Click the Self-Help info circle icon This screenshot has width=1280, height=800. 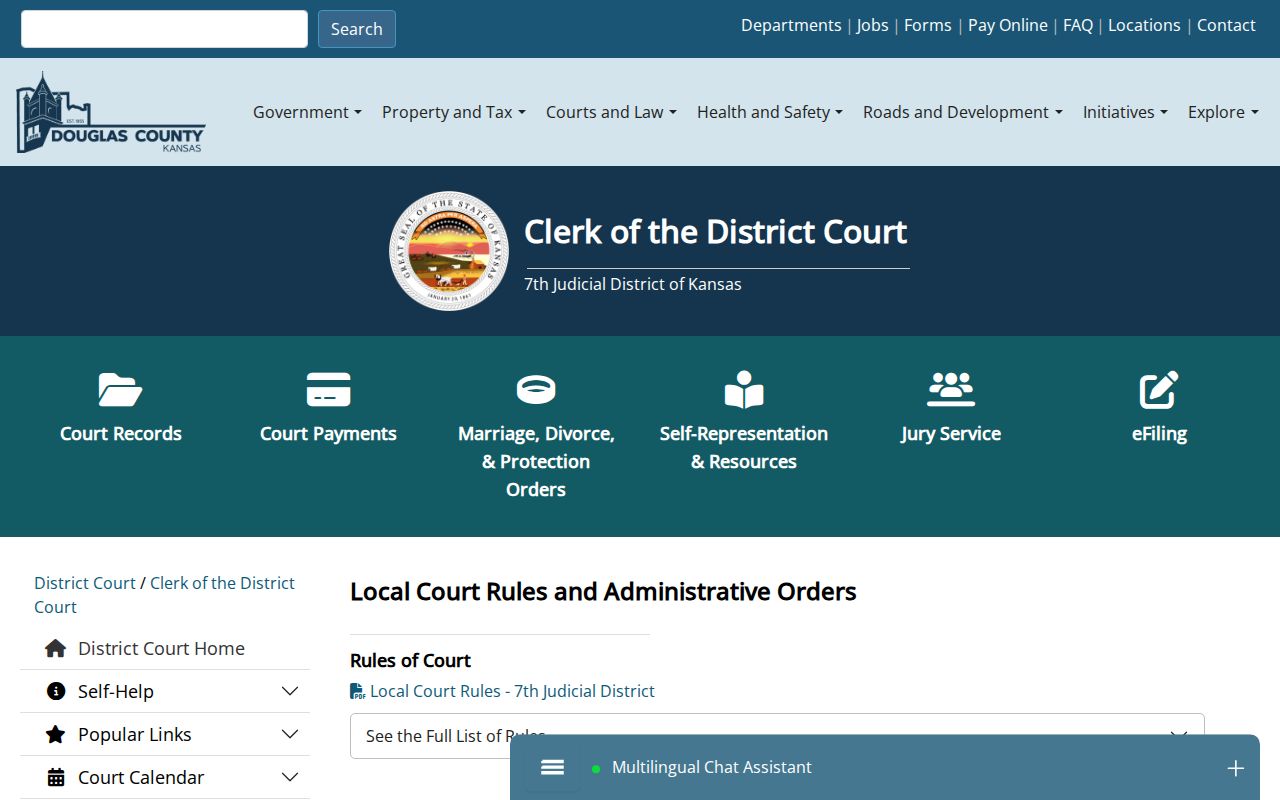click(x=56, y=691)
